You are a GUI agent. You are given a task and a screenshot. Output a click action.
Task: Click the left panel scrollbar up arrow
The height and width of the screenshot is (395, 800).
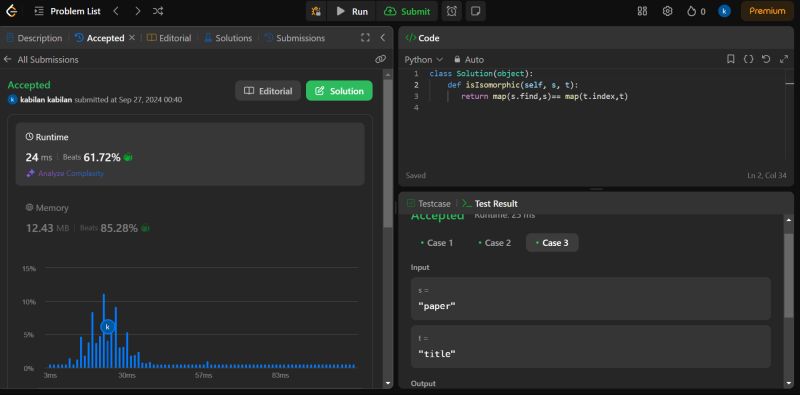tap(388, 75)
